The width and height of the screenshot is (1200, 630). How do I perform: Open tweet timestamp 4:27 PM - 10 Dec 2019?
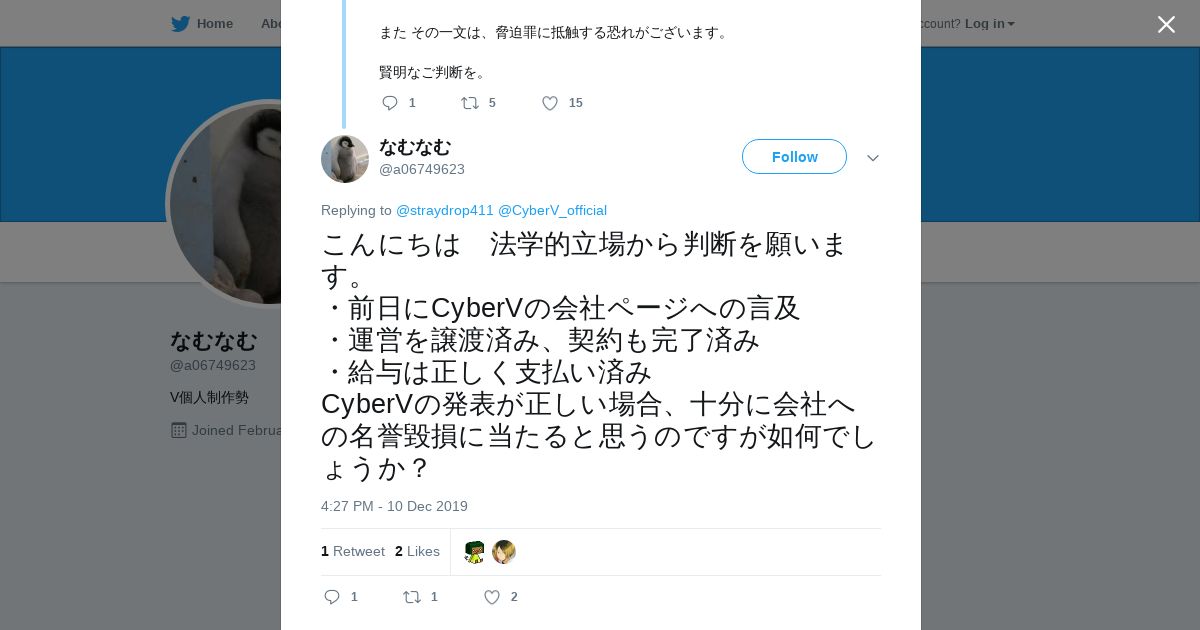[394, 506]
